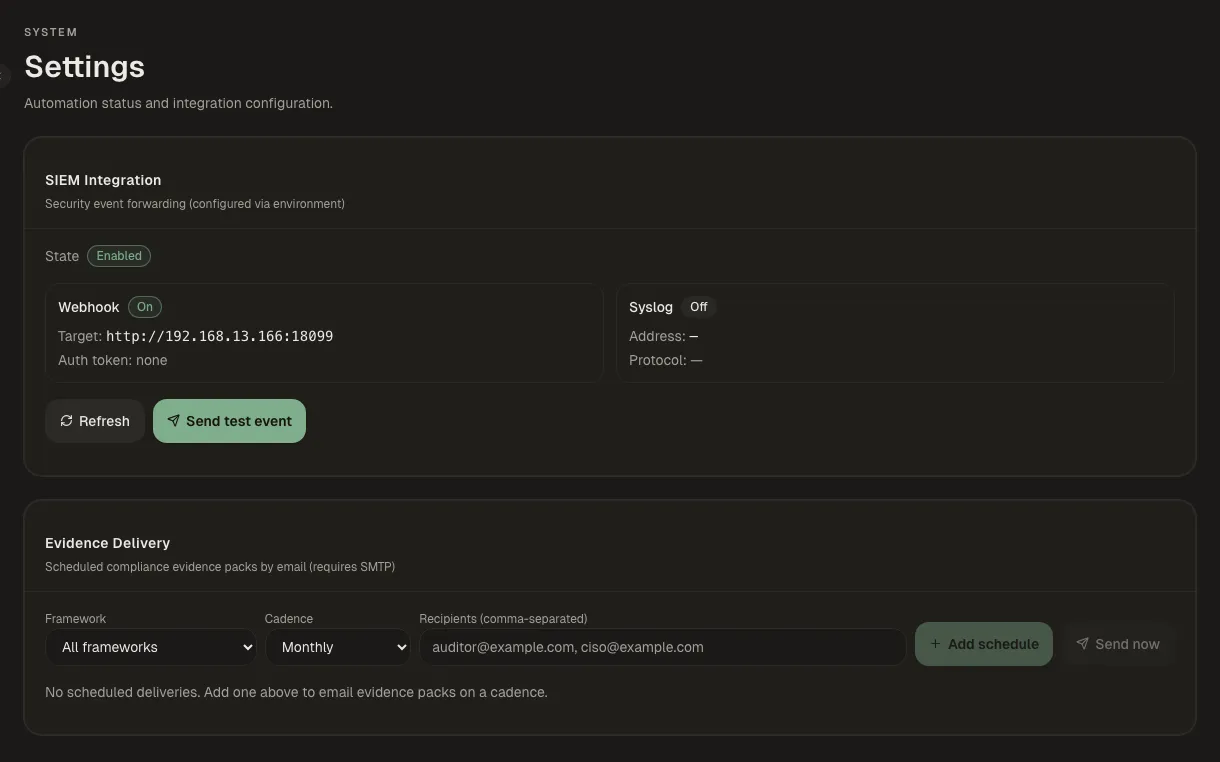The width and height of the screenshot is (1220, 762).
Task: Click the Send now button
Action: click(1118, 644)
